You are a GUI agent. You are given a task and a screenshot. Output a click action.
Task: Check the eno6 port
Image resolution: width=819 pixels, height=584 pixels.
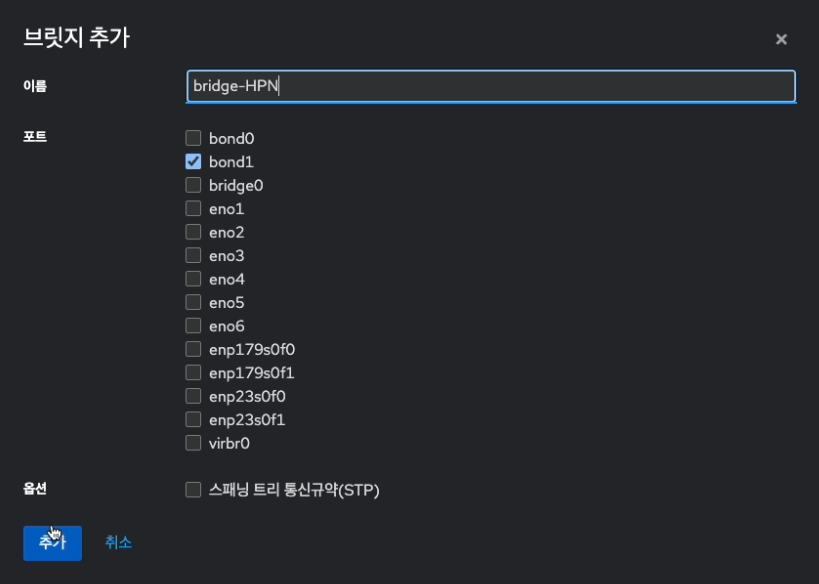[x=194, y=326]
